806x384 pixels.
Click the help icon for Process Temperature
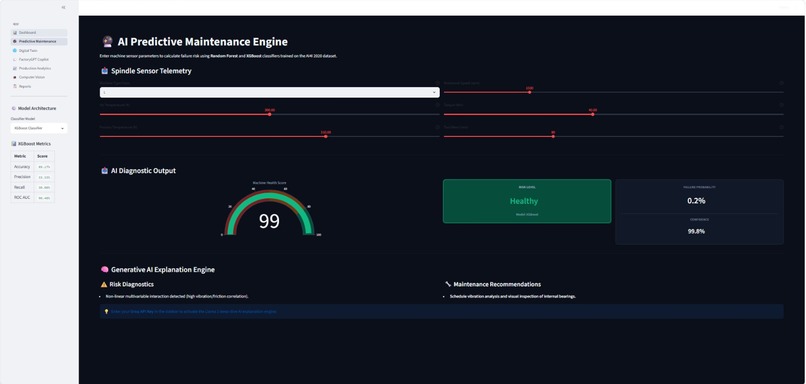coord(437,127)
